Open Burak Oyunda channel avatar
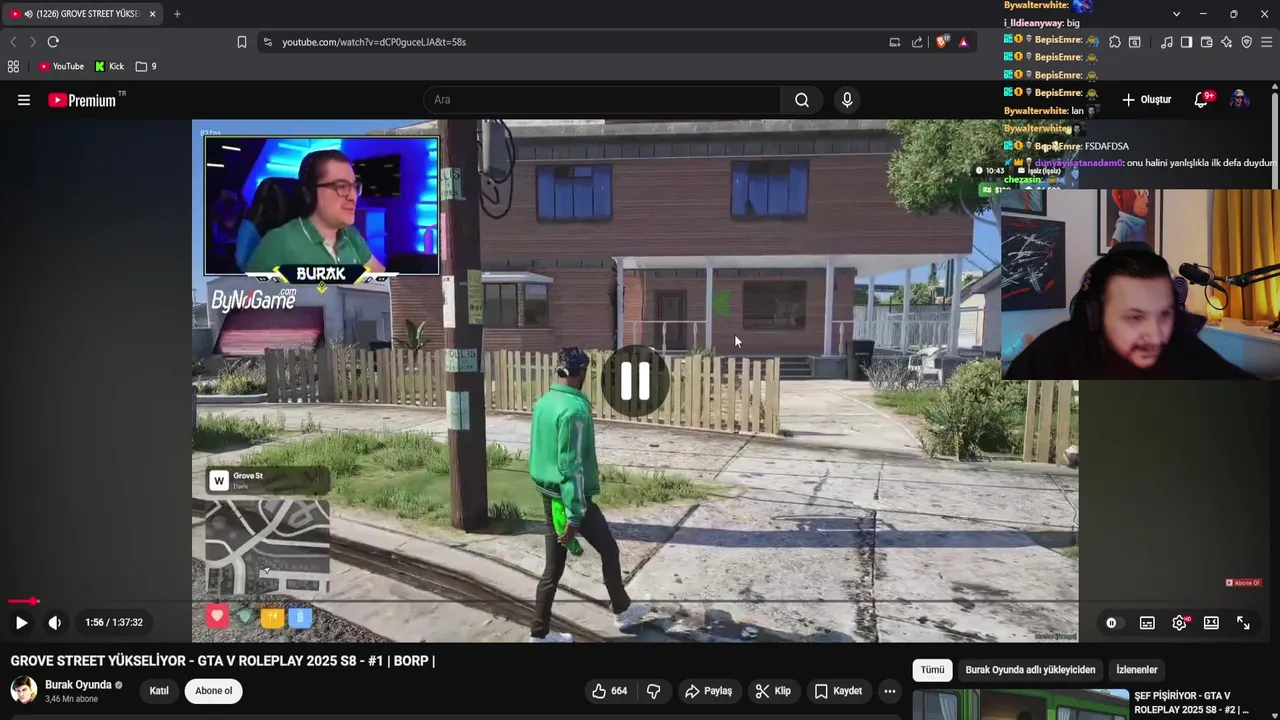 (x=24, y=690)
